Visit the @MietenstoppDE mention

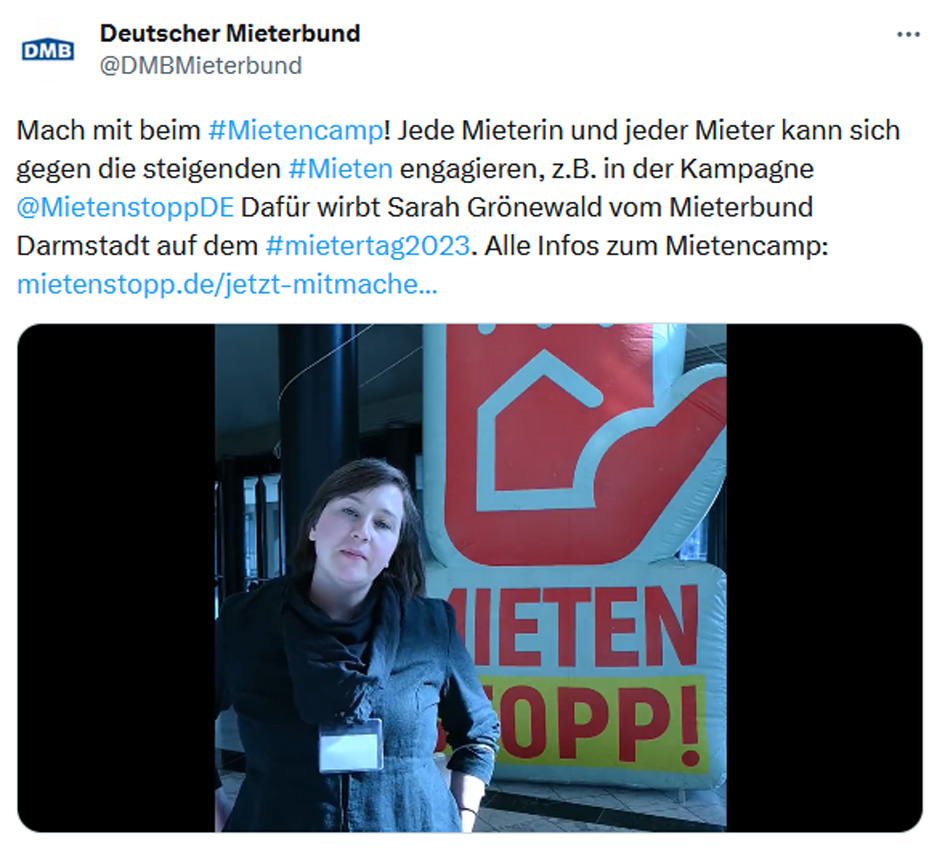pyautogui.click(x=125, y=207)
